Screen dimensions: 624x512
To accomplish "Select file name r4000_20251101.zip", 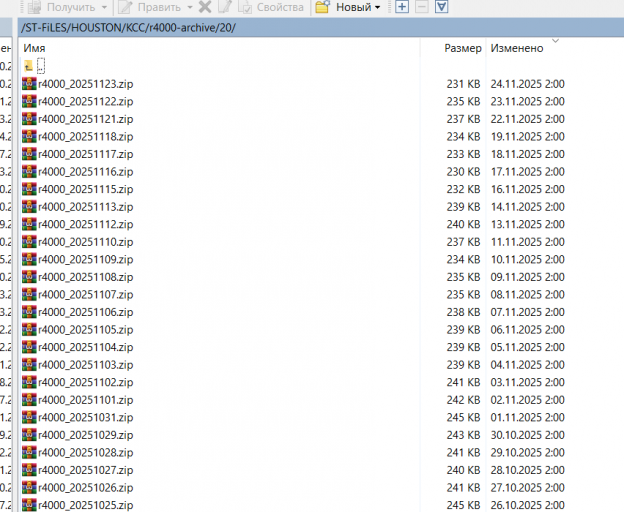I will [86, 400].
